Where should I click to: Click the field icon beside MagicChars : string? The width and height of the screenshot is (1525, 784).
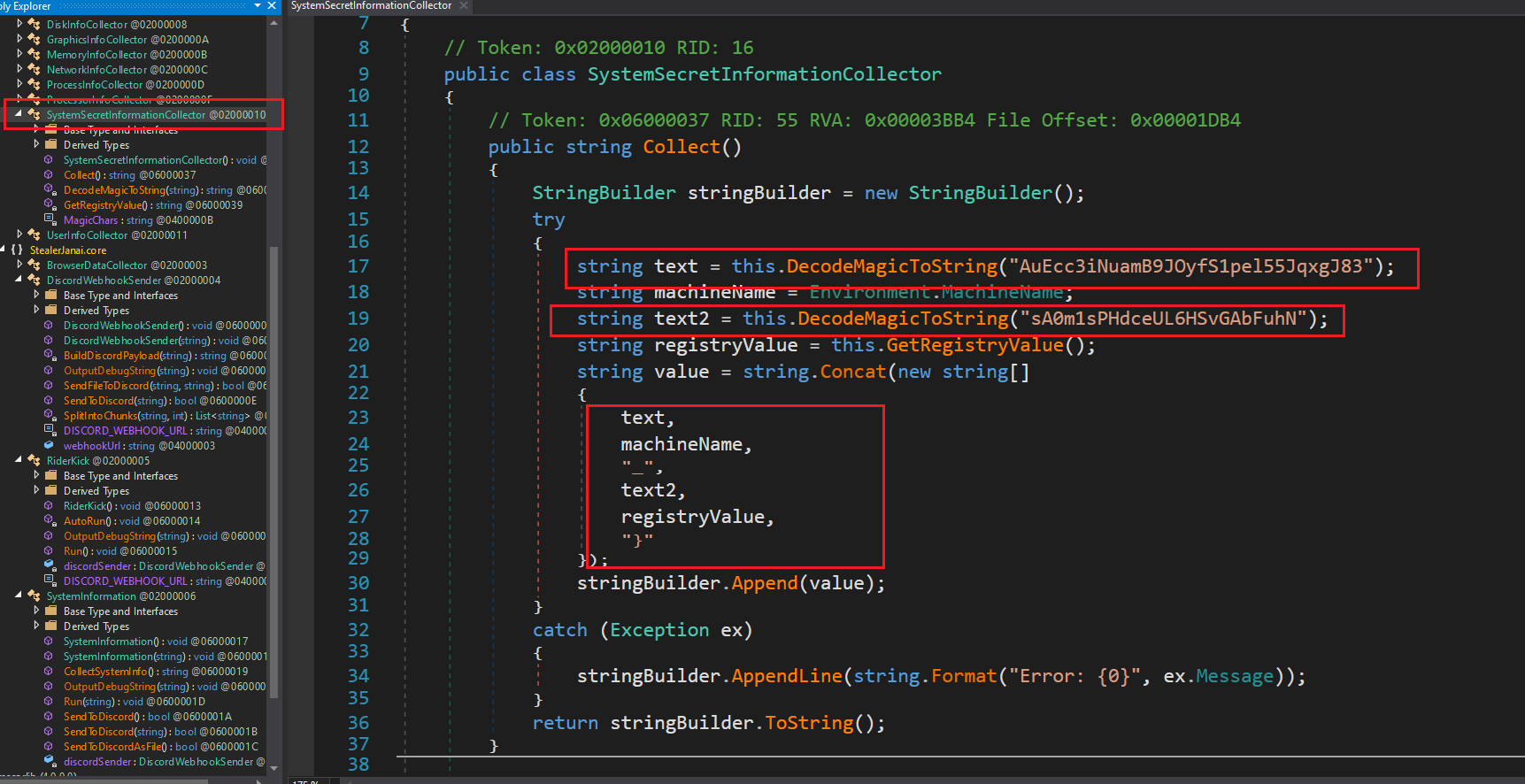(50, 220)
